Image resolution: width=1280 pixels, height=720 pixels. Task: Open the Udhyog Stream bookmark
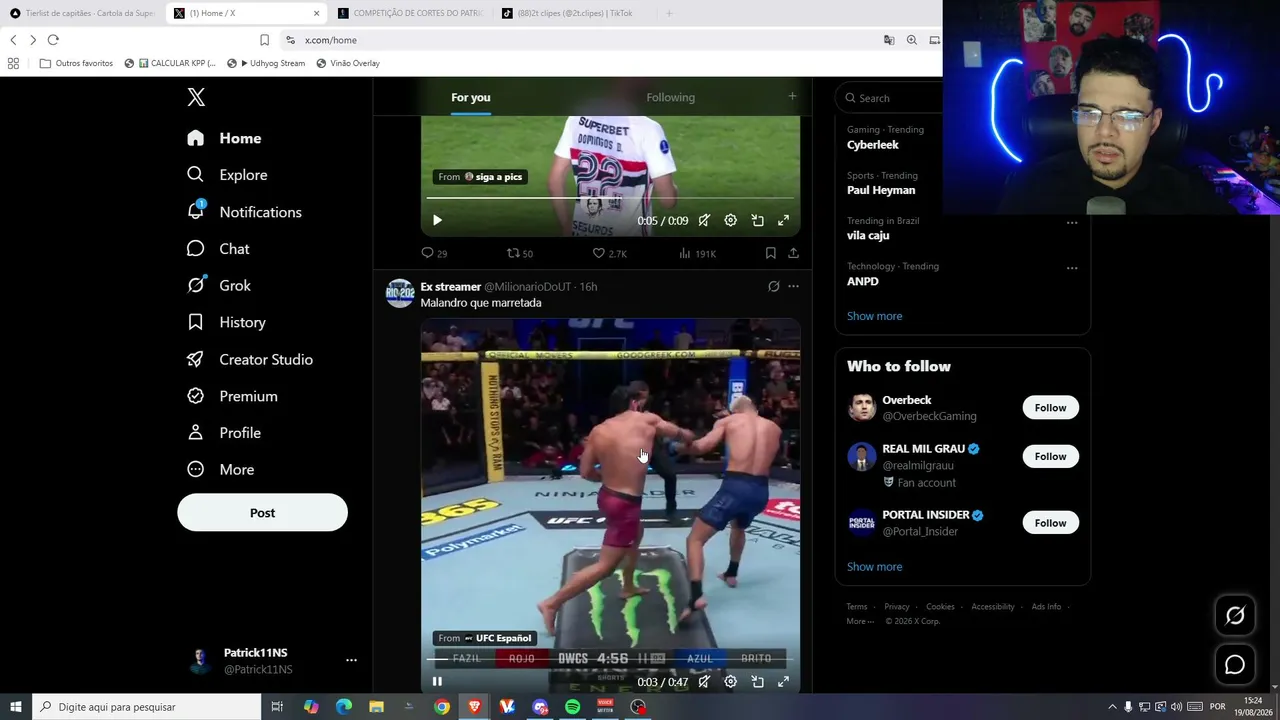pos(266,63)
